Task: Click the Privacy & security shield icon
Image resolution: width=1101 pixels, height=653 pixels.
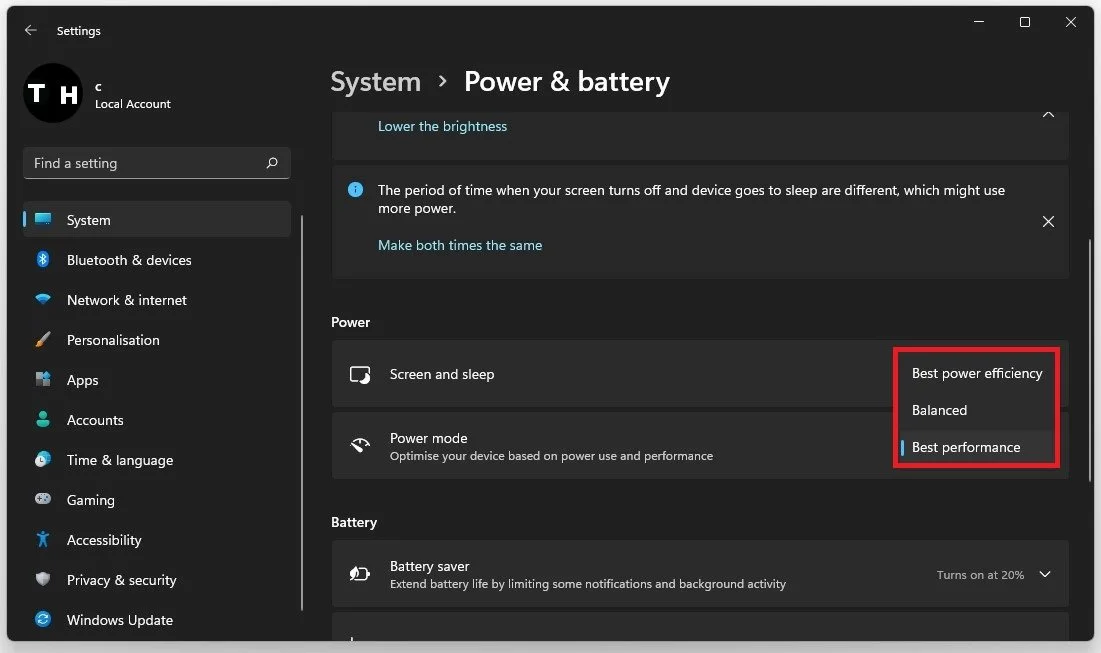Action: (x=43, y=579)
